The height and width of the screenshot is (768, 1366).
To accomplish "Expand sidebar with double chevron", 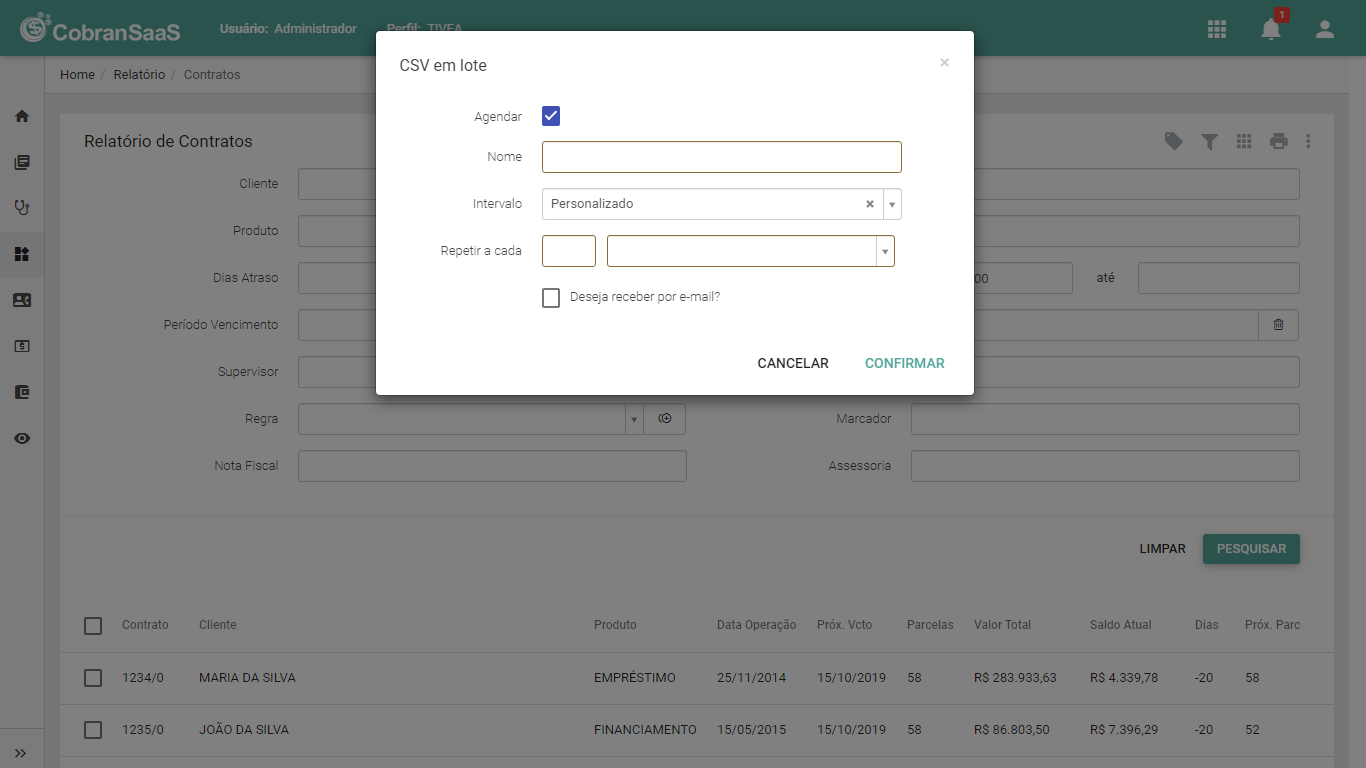I will (x=21, y=753).
